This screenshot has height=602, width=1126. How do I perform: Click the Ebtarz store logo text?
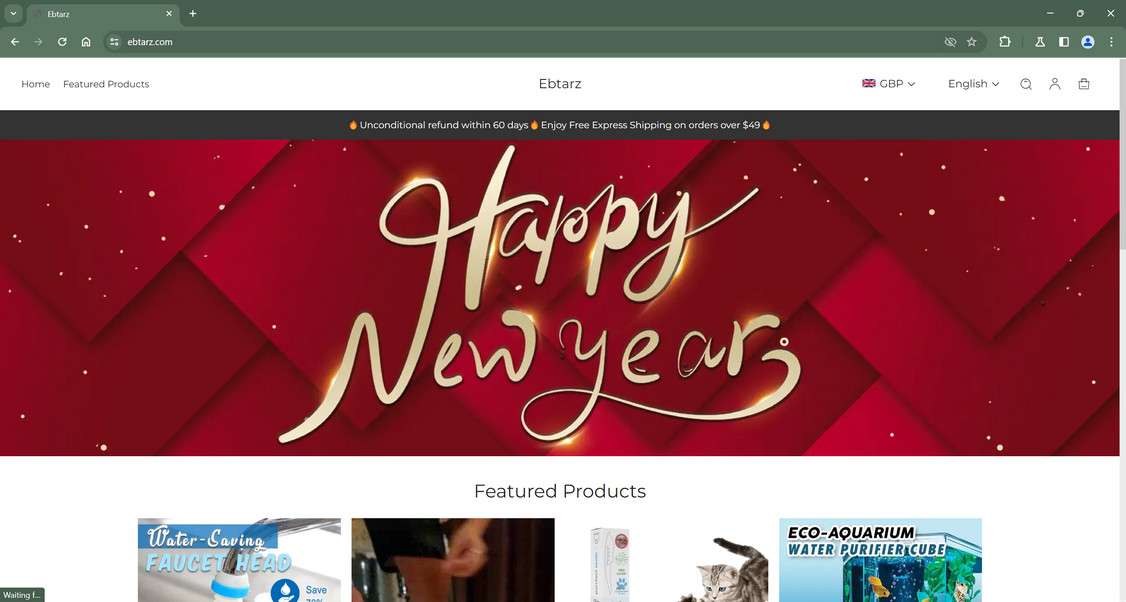pyautogui.click(x=560, y=84)
